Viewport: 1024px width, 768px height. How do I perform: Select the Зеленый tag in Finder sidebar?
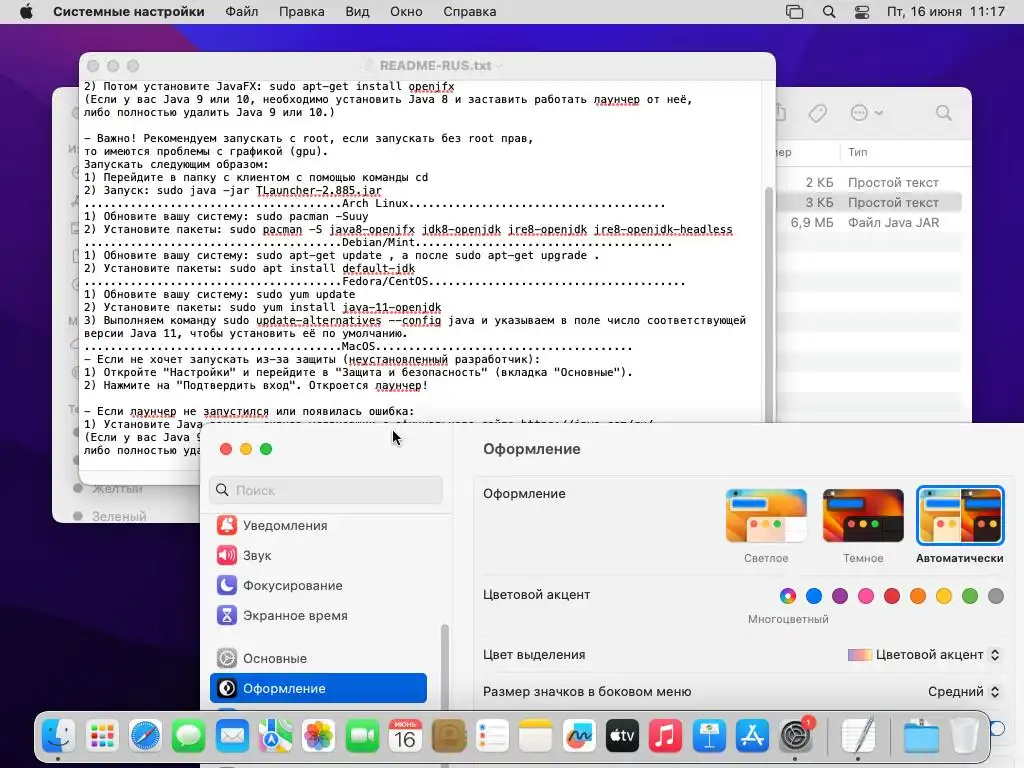119,516
